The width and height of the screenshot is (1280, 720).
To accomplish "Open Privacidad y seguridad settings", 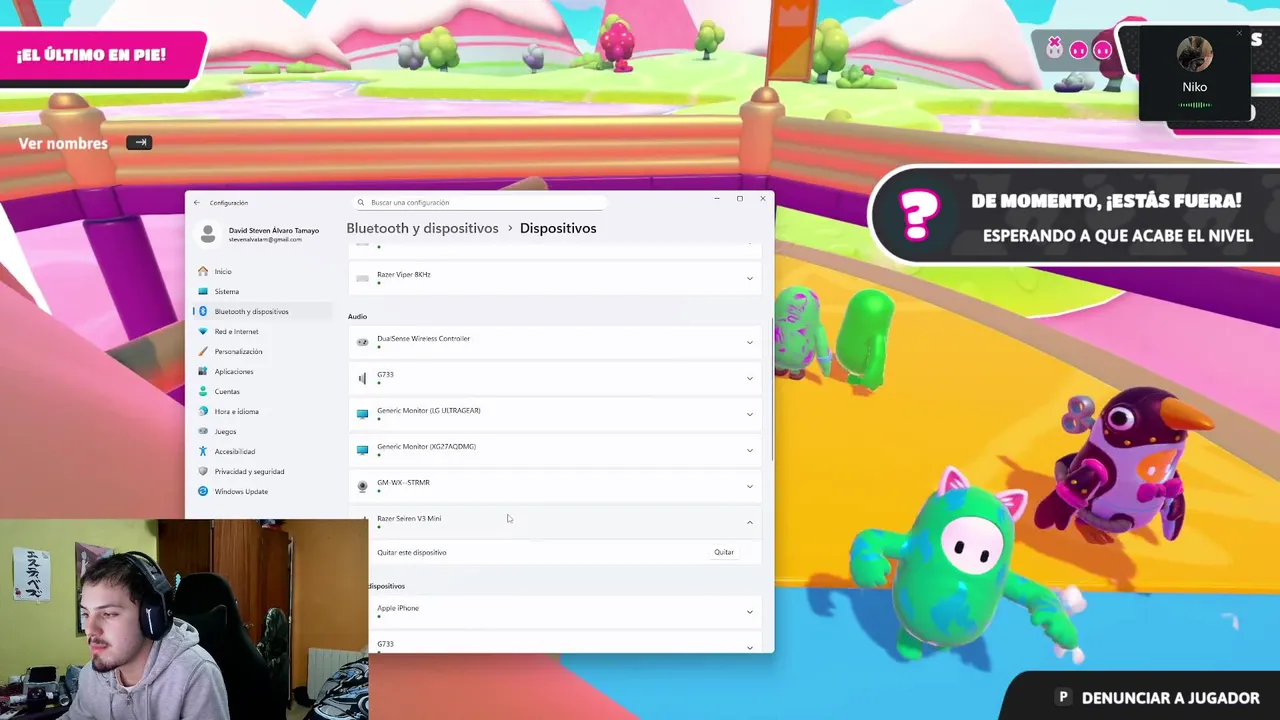I will (262, 471).
